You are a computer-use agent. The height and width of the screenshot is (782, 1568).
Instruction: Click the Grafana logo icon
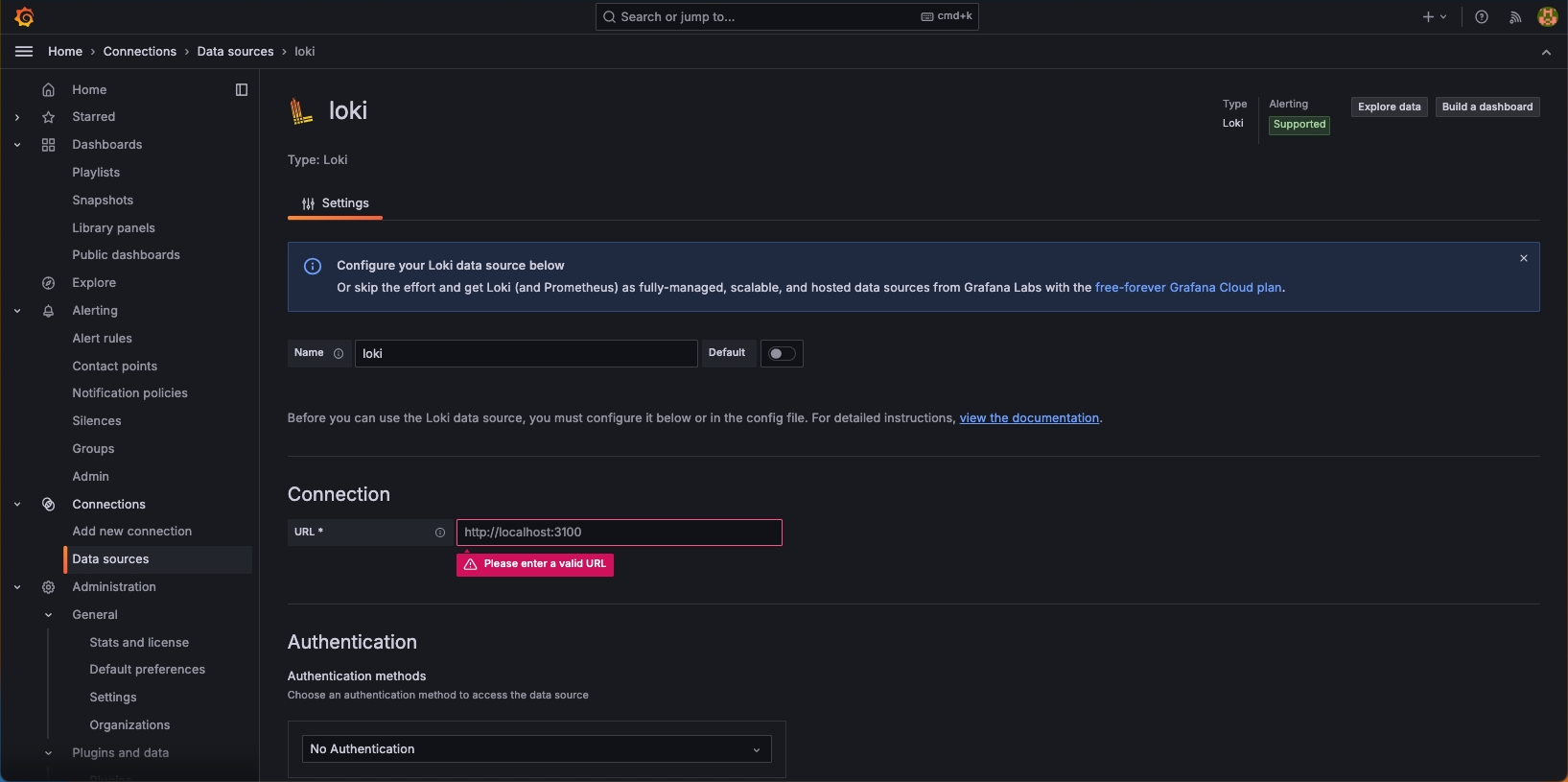point(25,17)
